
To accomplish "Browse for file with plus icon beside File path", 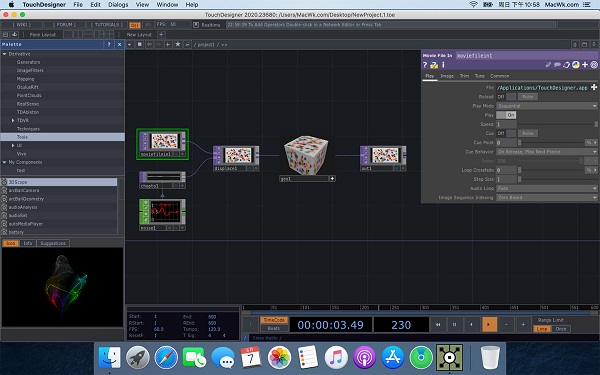I will click(594, 87).
